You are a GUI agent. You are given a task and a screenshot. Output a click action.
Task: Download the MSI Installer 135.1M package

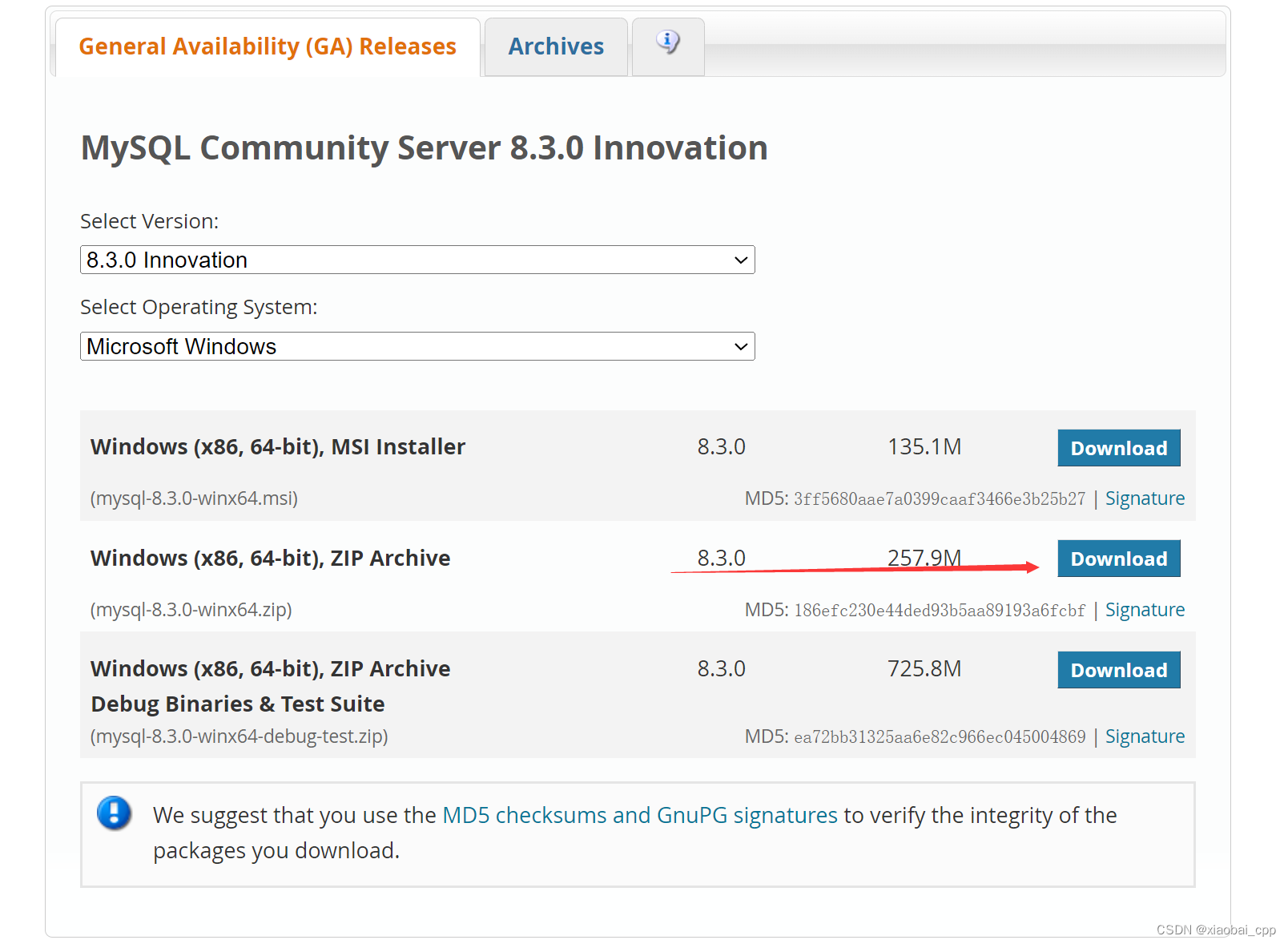coord(1119,448)
